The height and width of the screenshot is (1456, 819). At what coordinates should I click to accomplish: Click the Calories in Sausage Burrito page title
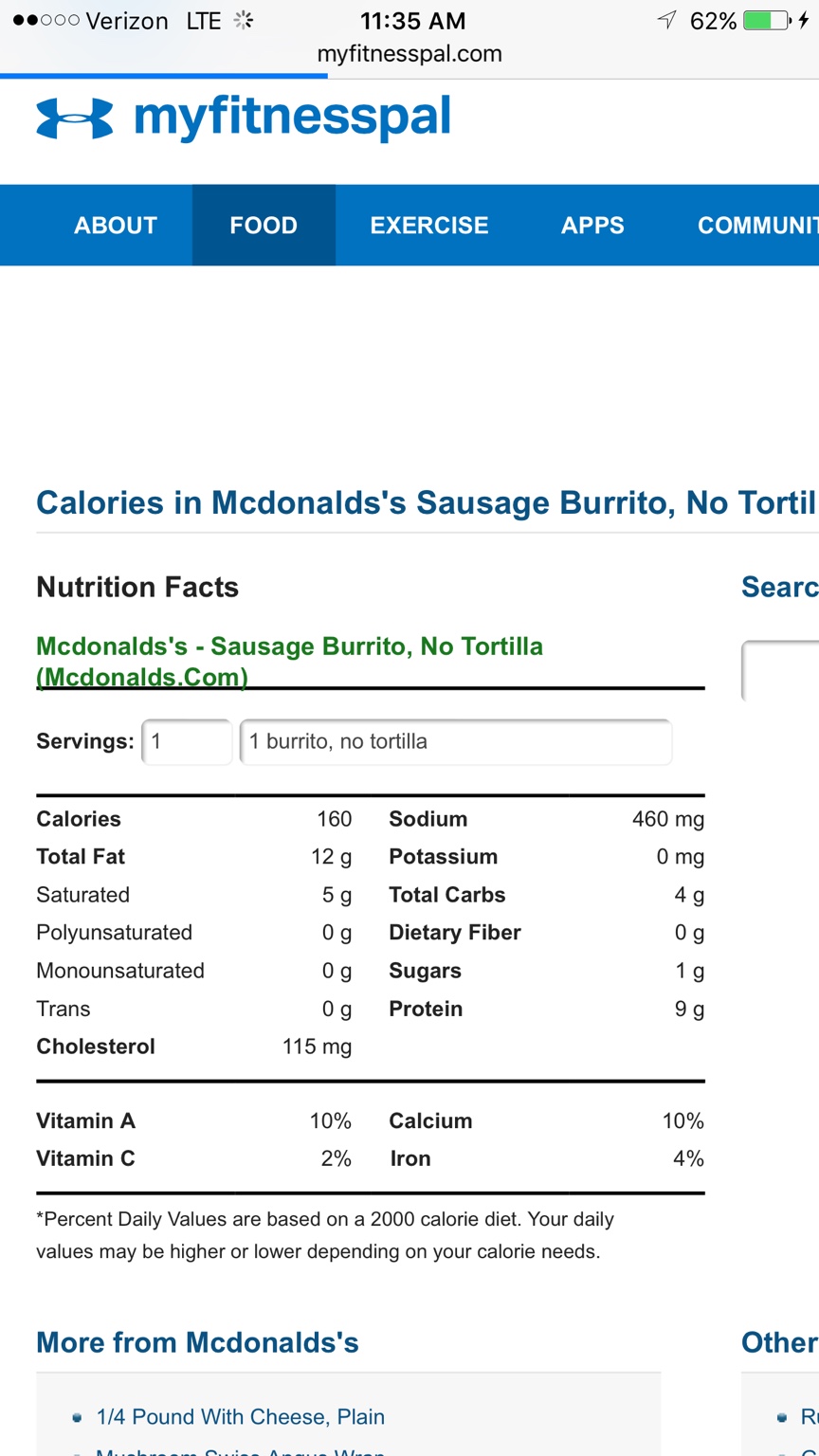point(427,502)
